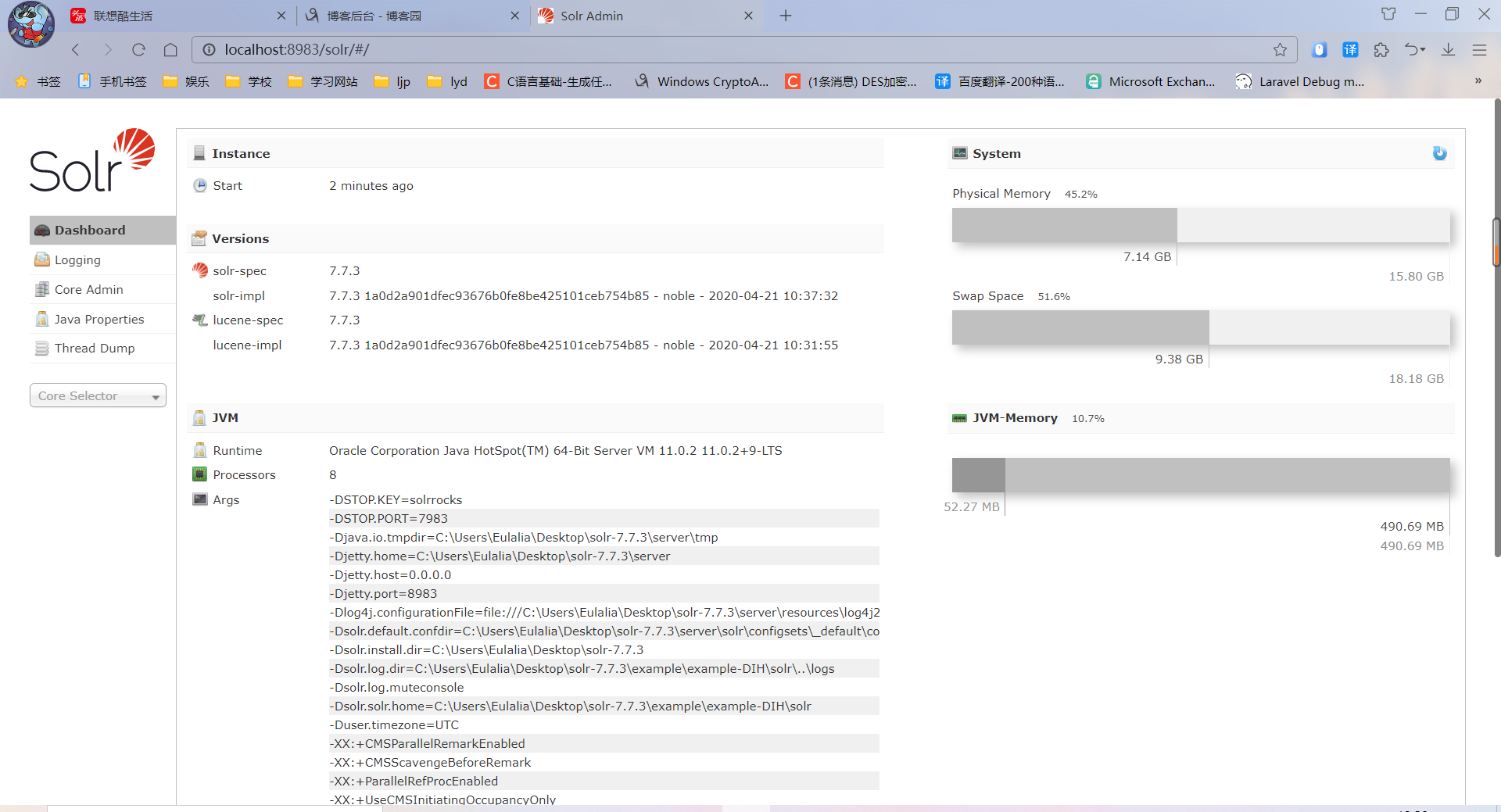Open the browser hamburger menu
The image size is (1501, 812).
[1479, 50]
